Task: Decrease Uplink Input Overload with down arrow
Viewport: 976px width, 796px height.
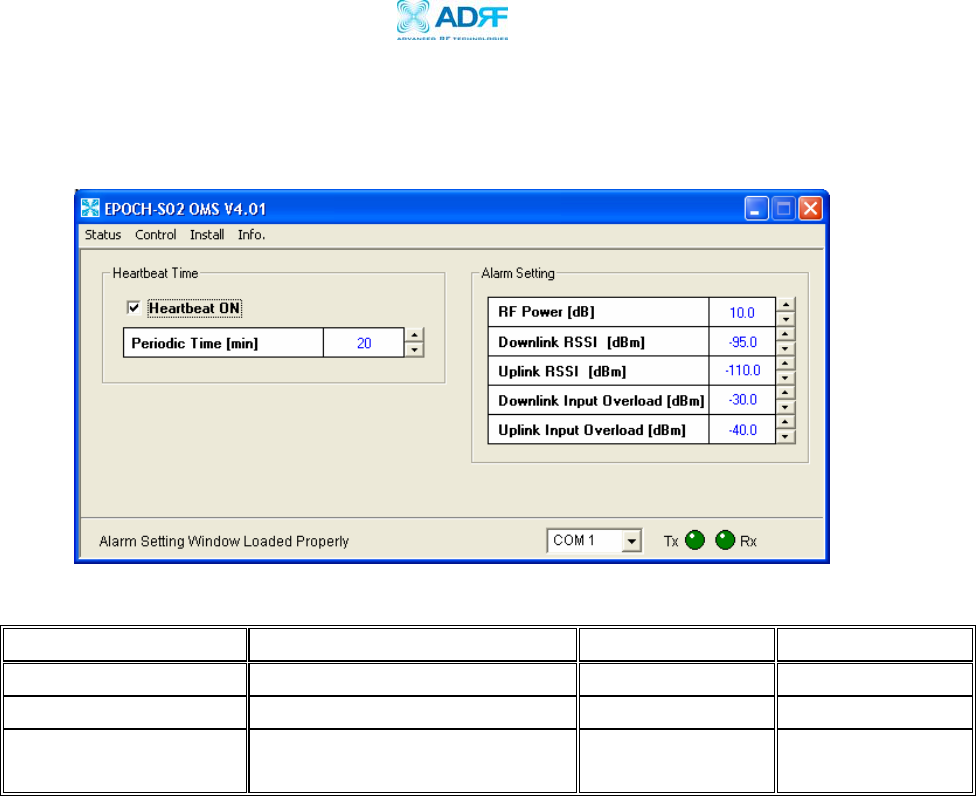Action: point(786,436)
